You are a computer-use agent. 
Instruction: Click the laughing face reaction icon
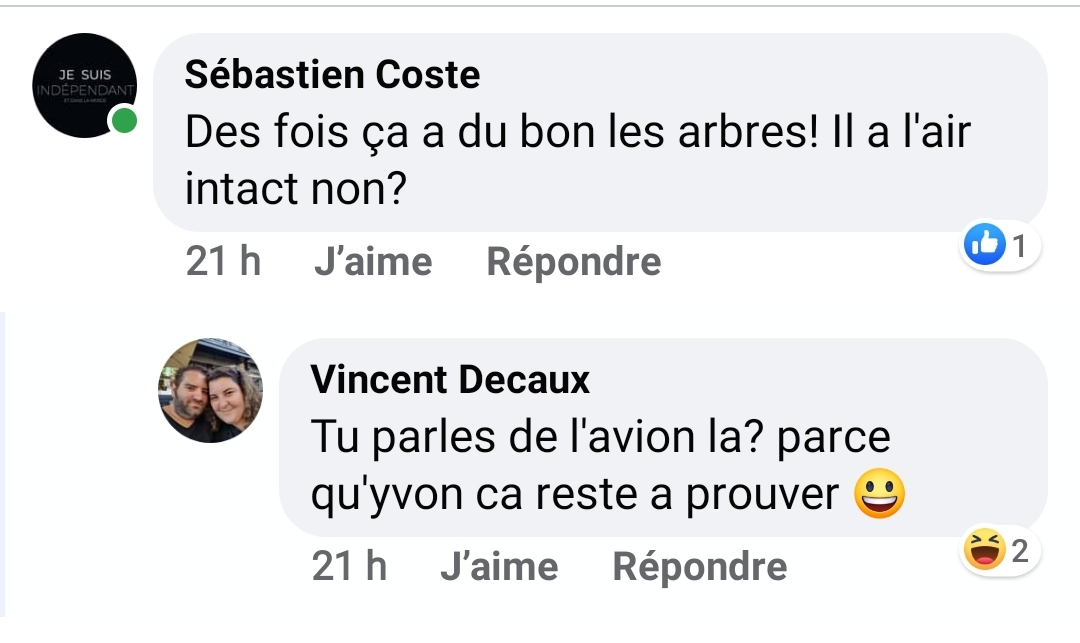[984, 550]
